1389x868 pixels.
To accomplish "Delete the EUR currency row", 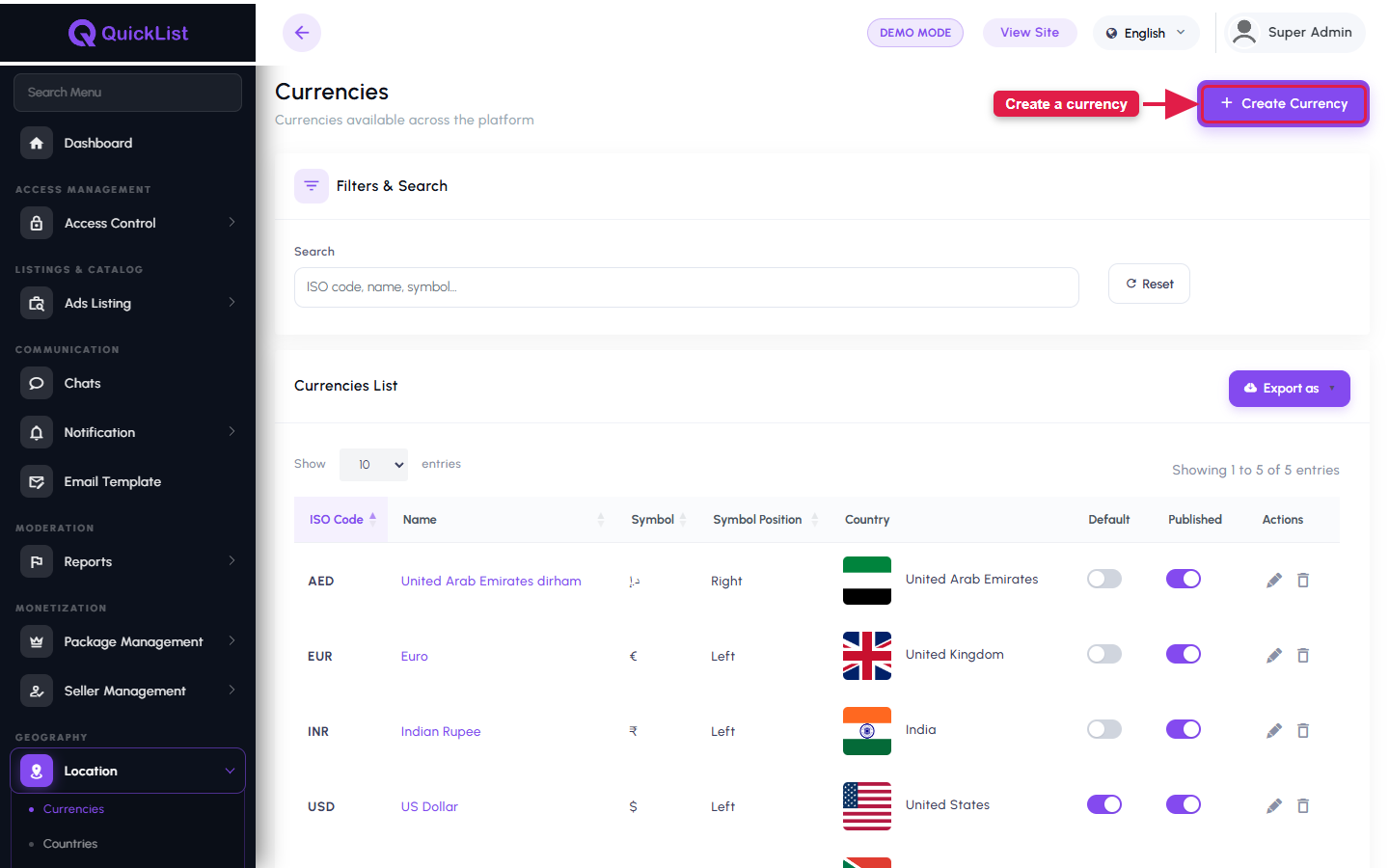I will [x=1303, y=655].
